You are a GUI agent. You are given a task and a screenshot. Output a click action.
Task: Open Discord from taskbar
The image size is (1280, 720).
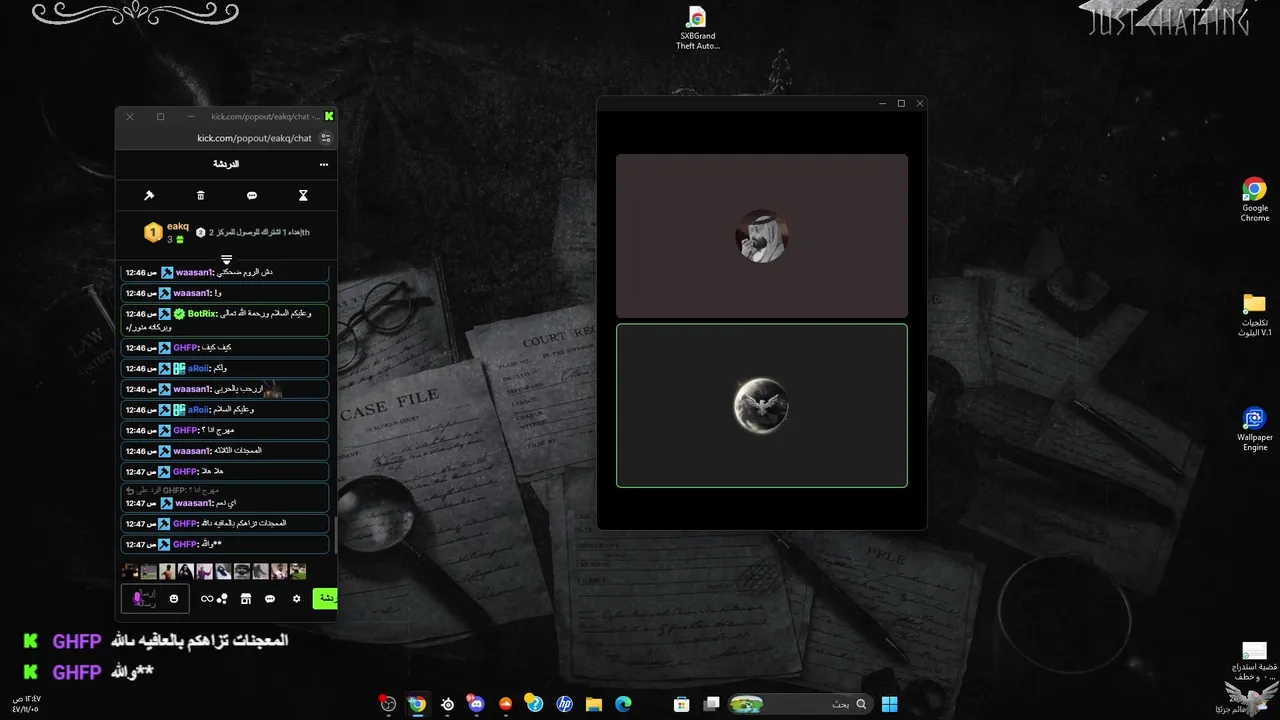tap(476, 704)
